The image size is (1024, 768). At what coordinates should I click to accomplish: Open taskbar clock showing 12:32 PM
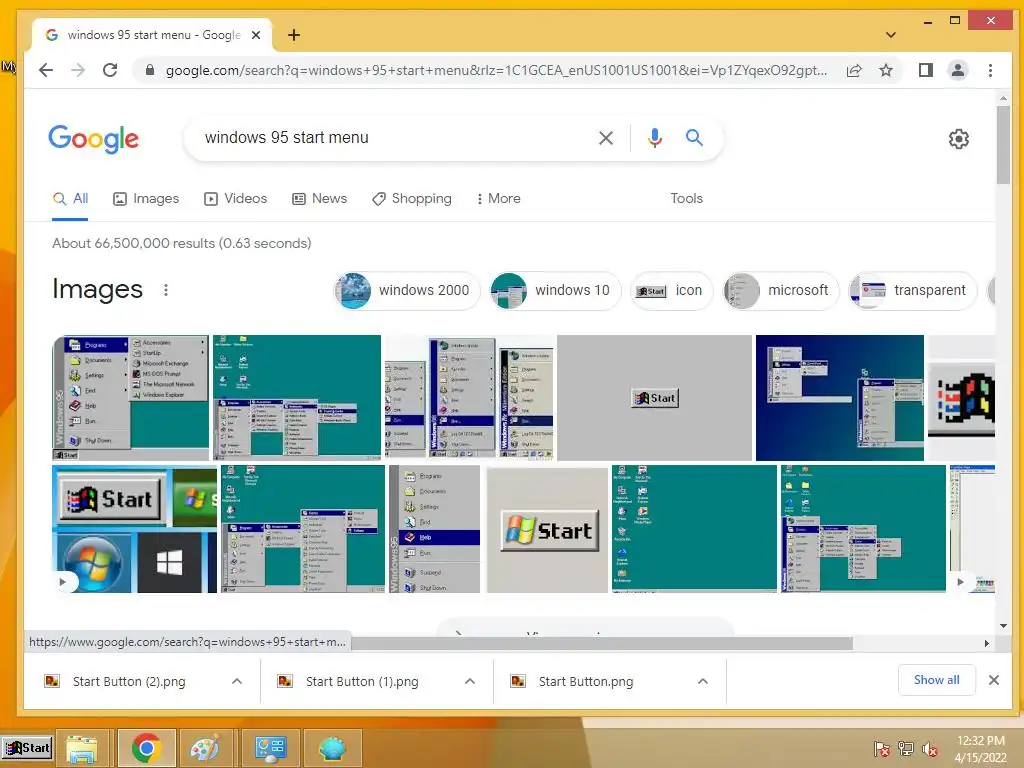click(980, 748)
